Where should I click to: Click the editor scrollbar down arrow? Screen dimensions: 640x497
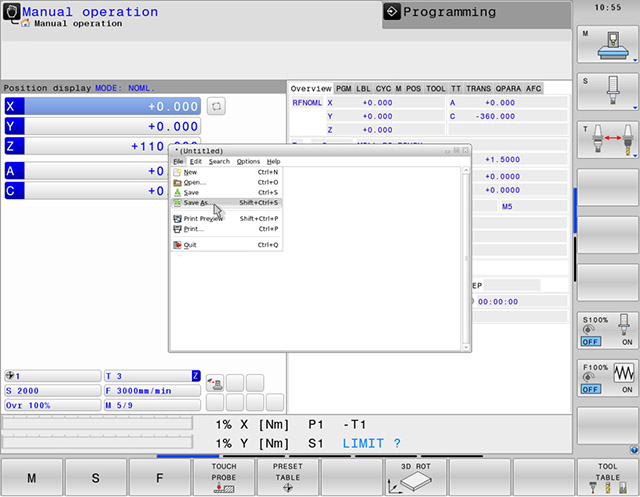pyautogui.click(x=466, y=348)
